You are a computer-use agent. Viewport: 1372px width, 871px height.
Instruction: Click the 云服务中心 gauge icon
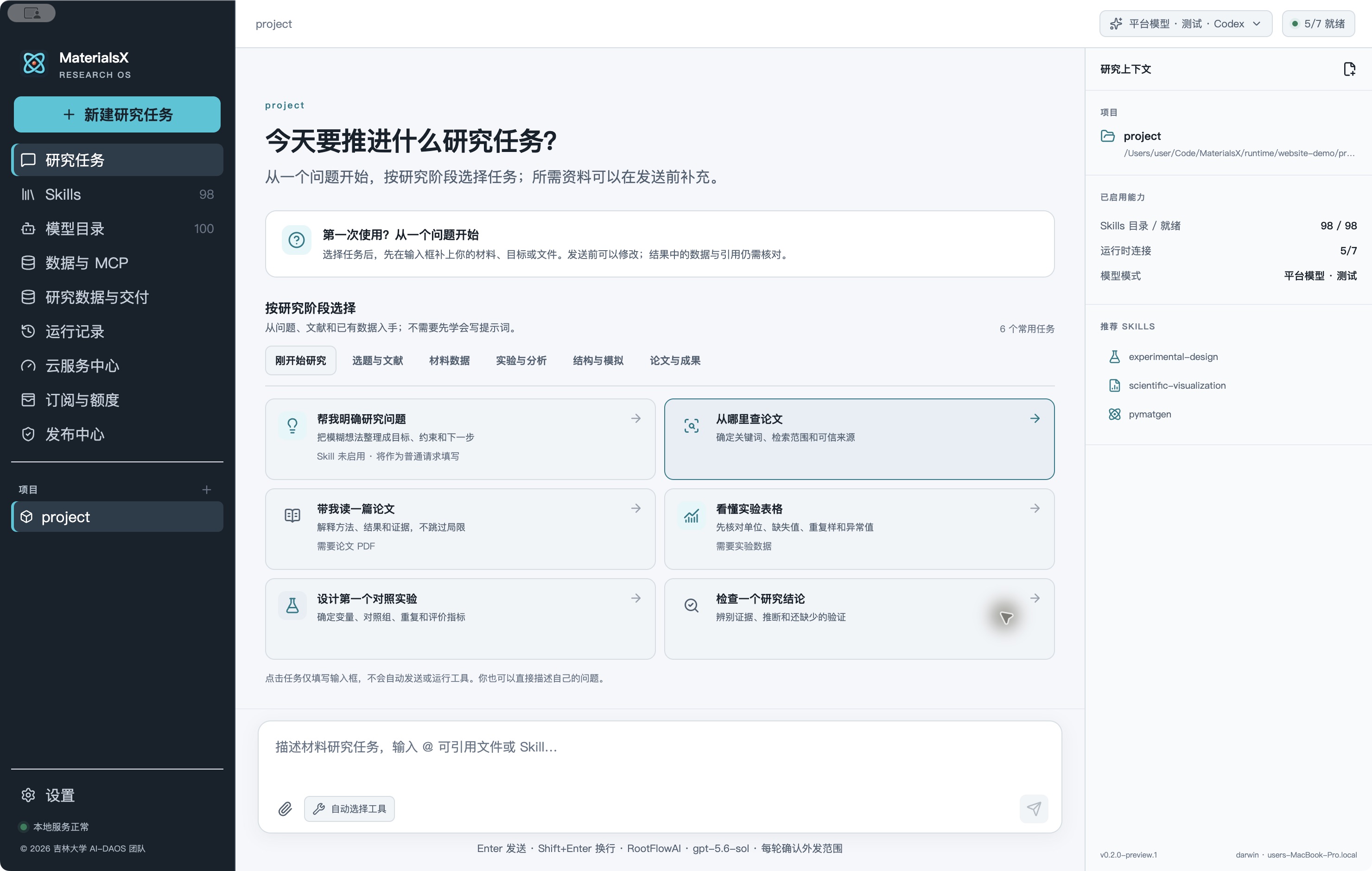click(28, 365)
